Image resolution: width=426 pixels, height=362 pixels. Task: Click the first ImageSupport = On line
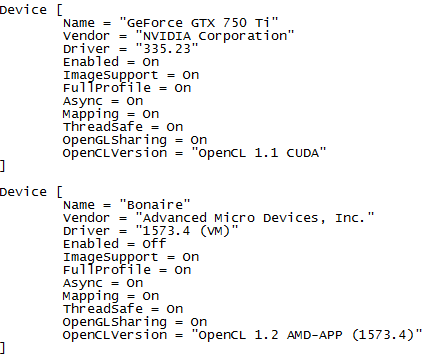point(131,75)
